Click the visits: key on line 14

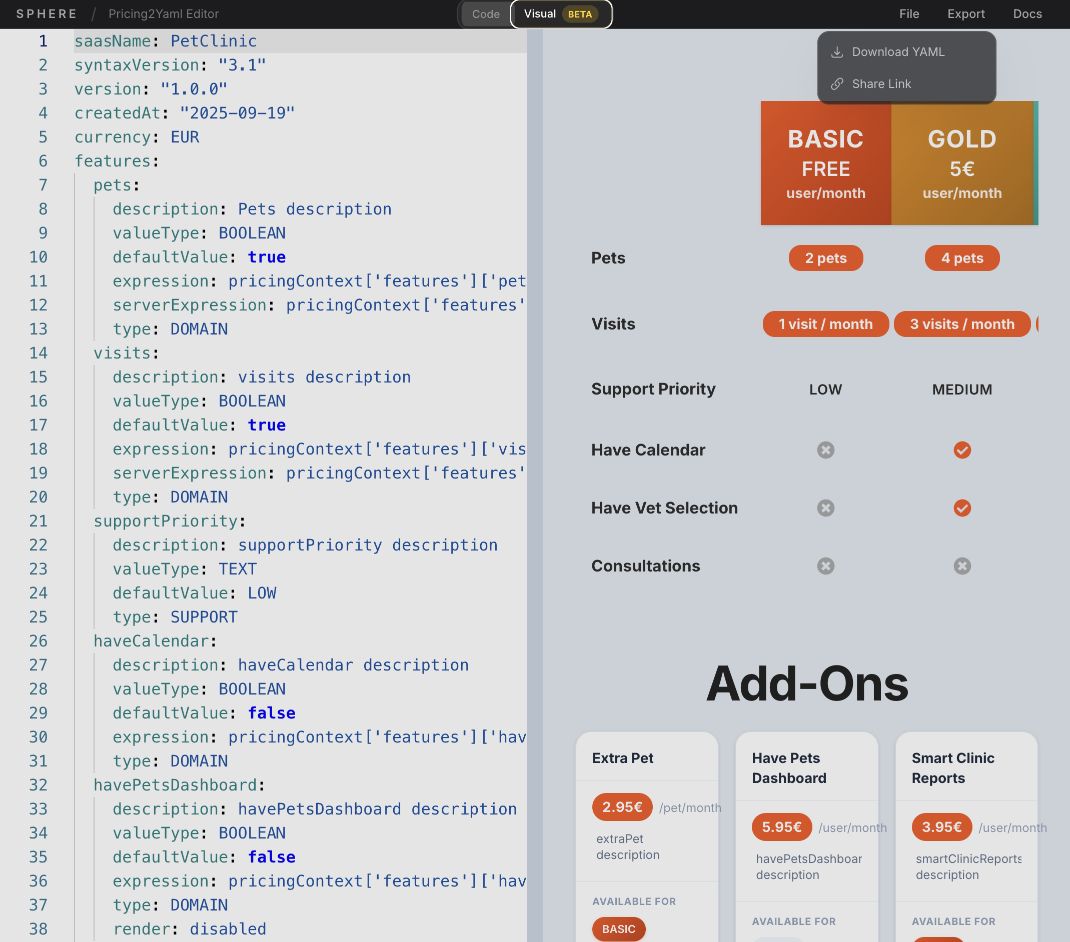tap(126, 353)
